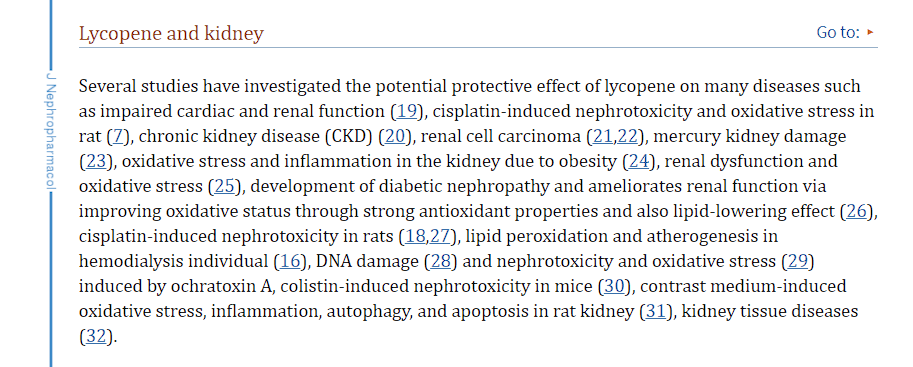Follow citation link 20 after CKD
913x367 pixels.
(x=395, y=137)
